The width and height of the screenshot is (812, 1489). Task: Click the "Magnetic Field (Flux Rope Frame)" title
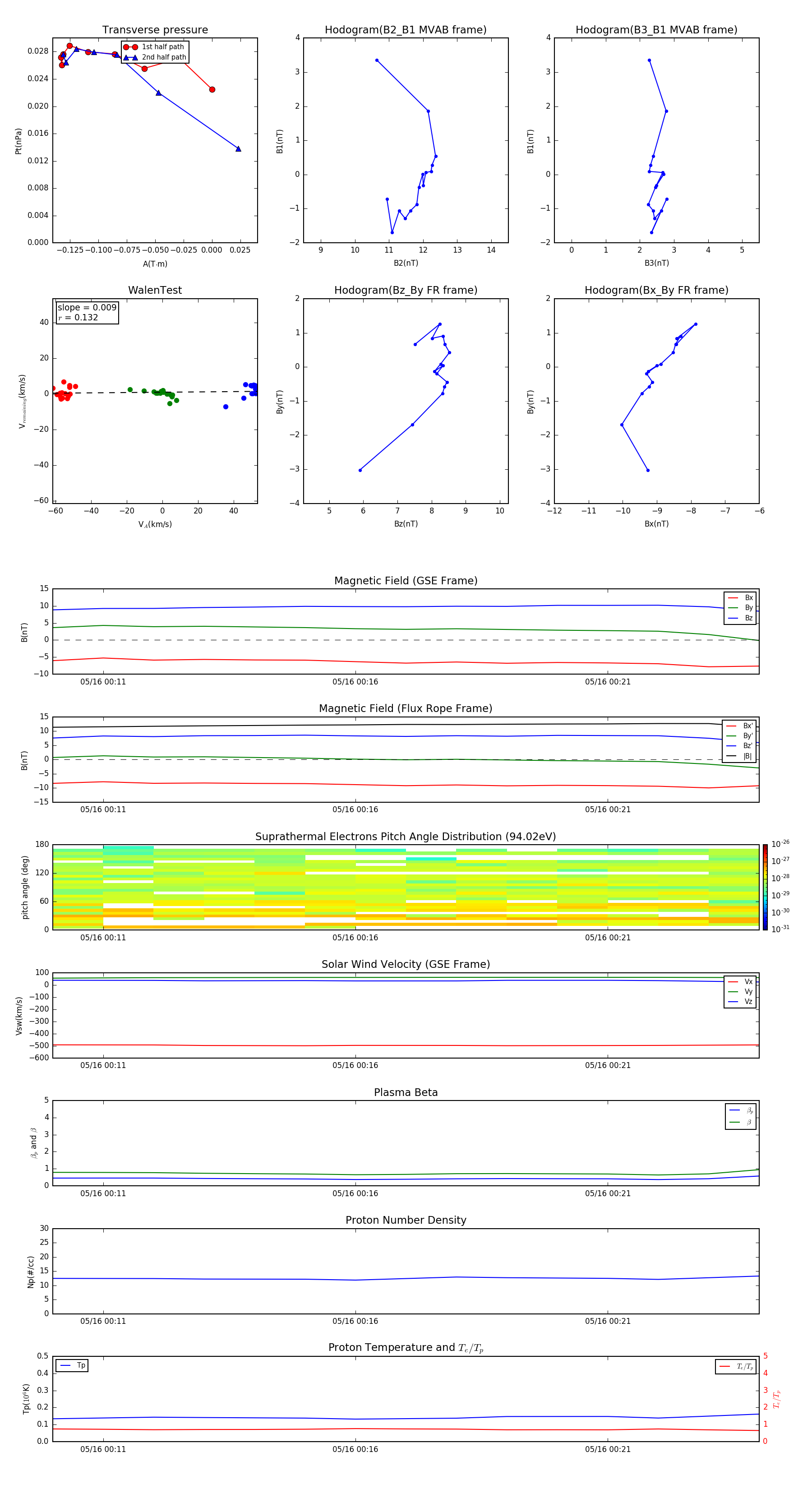406,709
